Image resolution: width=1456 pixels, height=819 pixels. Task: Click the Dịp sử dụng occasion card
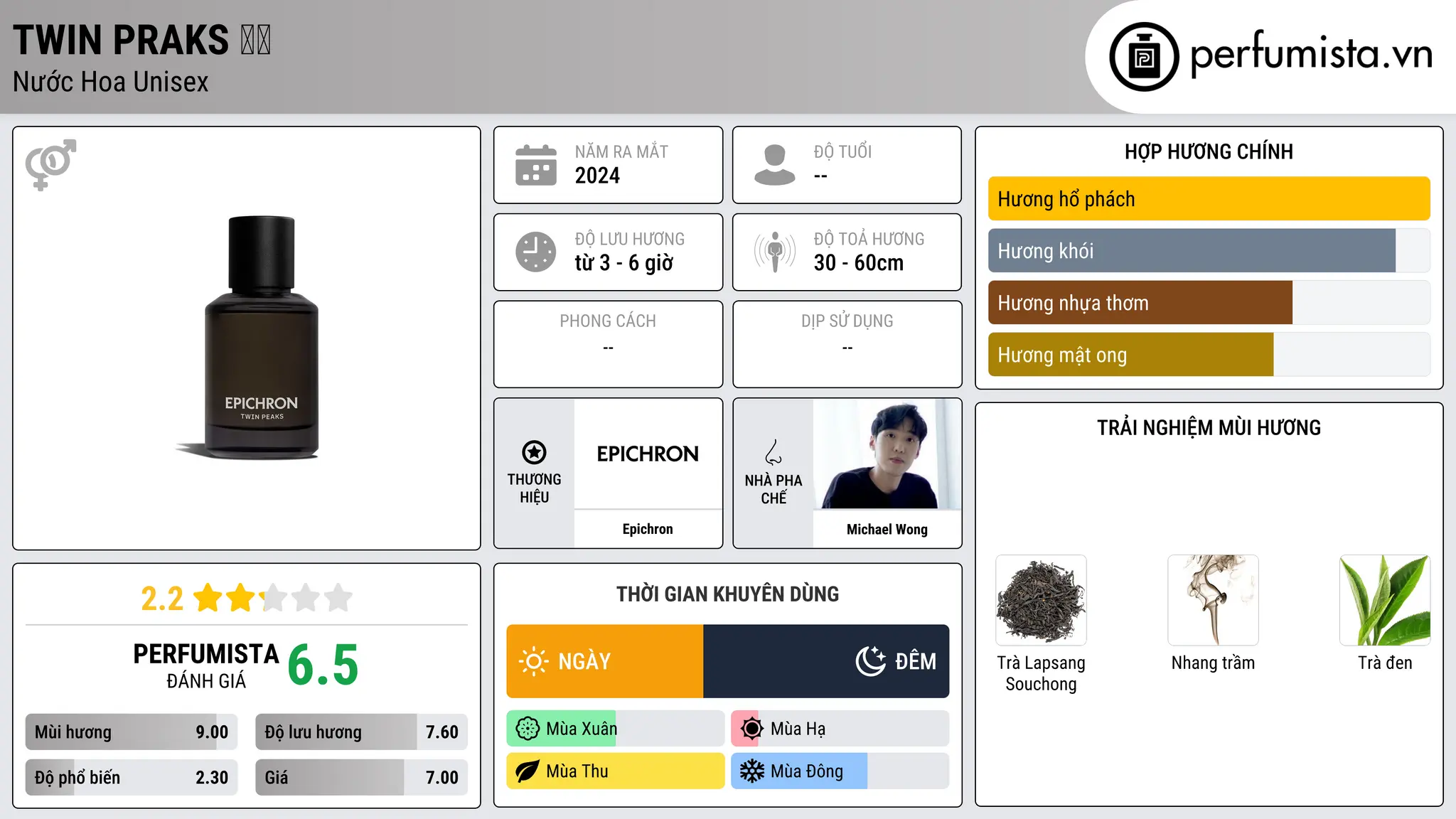pyautogui.click(x=847, y=344)
